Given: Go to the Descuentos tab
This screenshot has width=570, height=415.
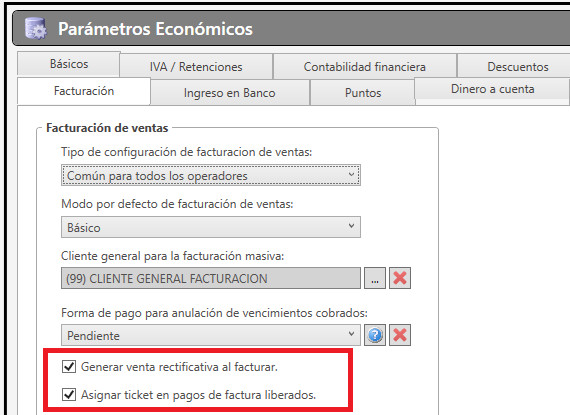Looking at the screenshot, I should 518,67.
